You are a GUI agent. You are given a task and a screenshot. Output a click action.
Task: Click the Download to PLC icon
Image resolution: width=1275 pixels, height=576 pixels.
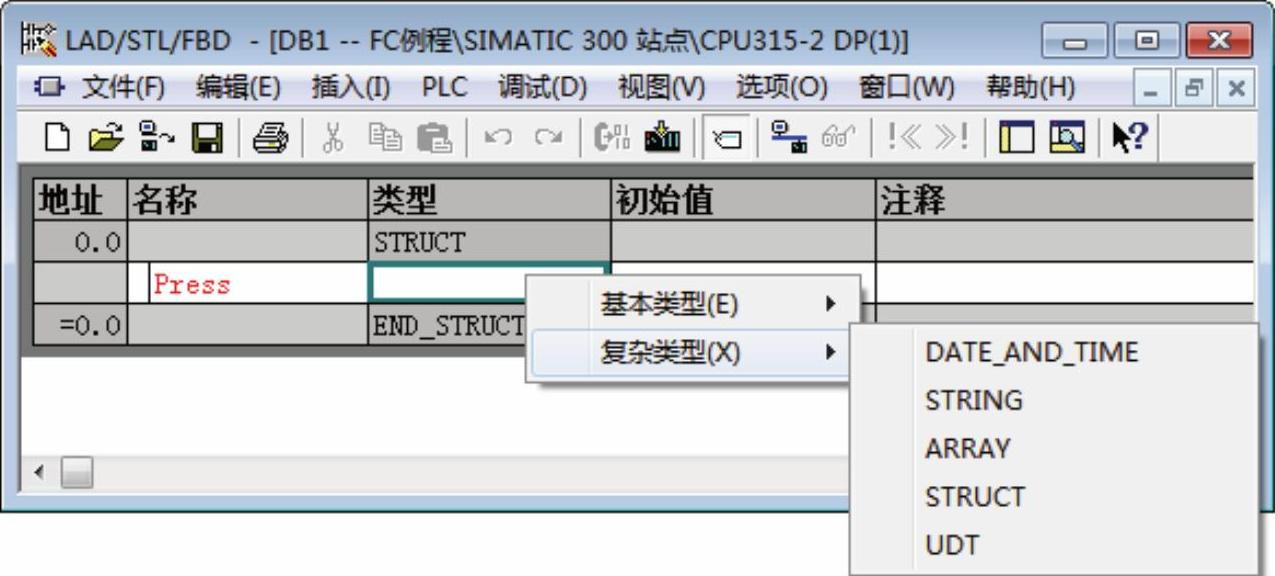[x=662, y=138]
